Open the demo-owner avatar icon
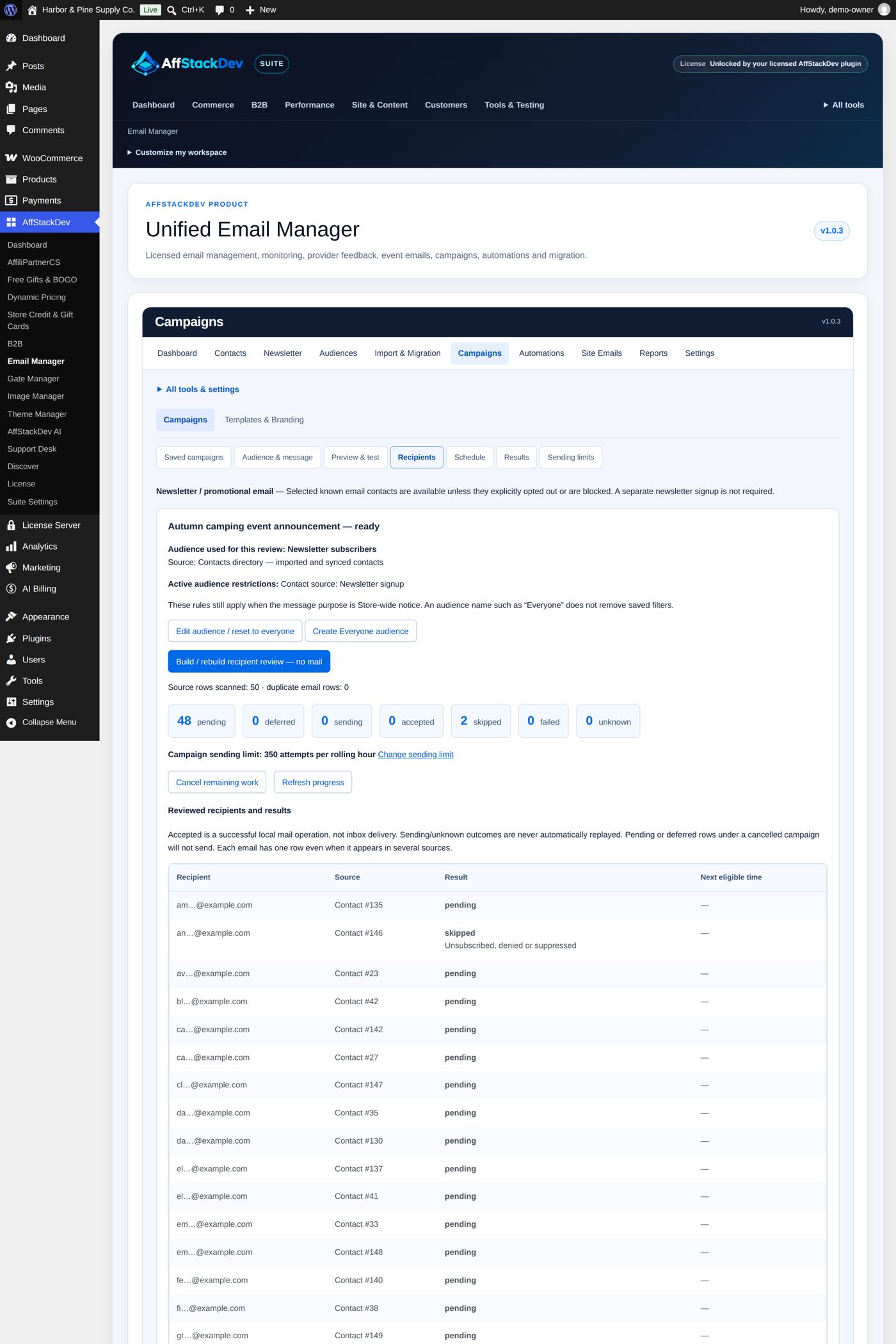Viewport: 896px width, 1344px height. [884, 10]
